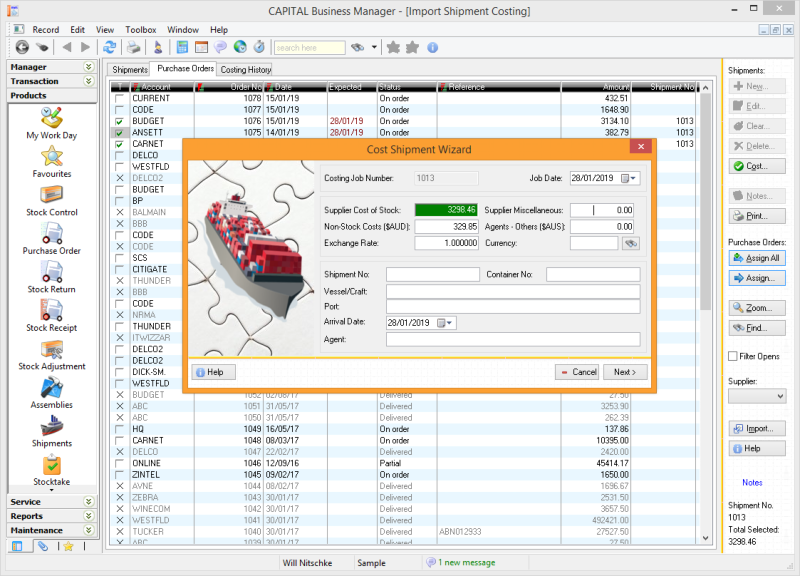Open the Window menu
The image size is (800, 576).
point(183,30)
